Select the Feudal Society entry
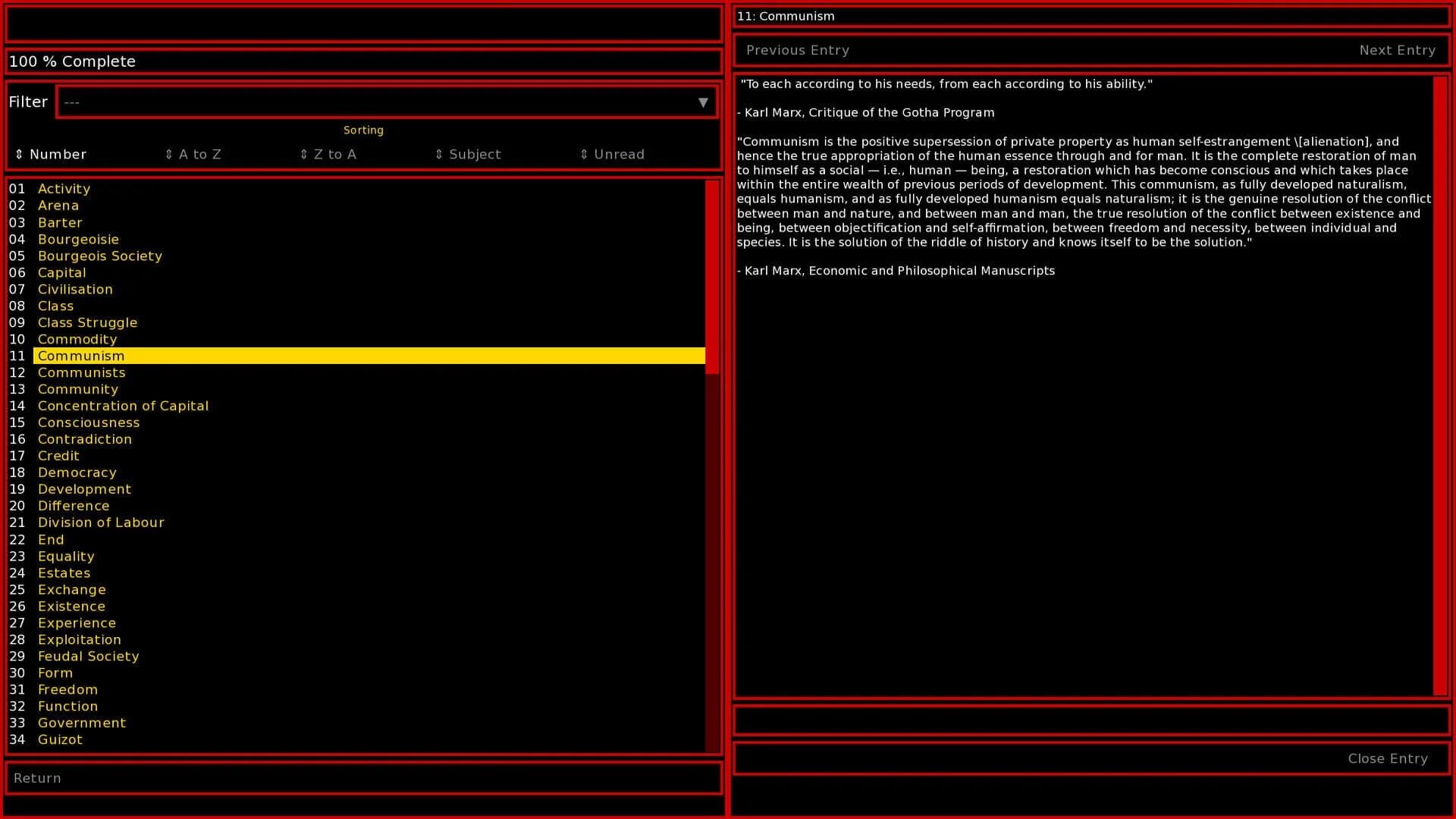Screen dimensions: 1456x819 [88, 656]
